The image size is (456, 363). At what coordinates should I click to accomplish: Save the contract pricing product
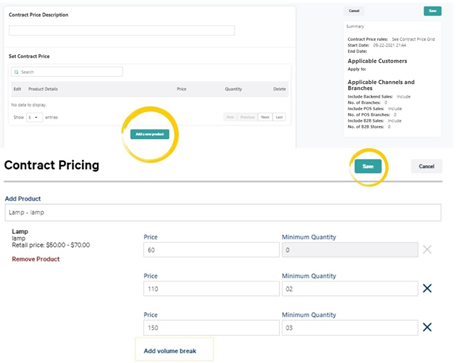click(x=368, y=166)
